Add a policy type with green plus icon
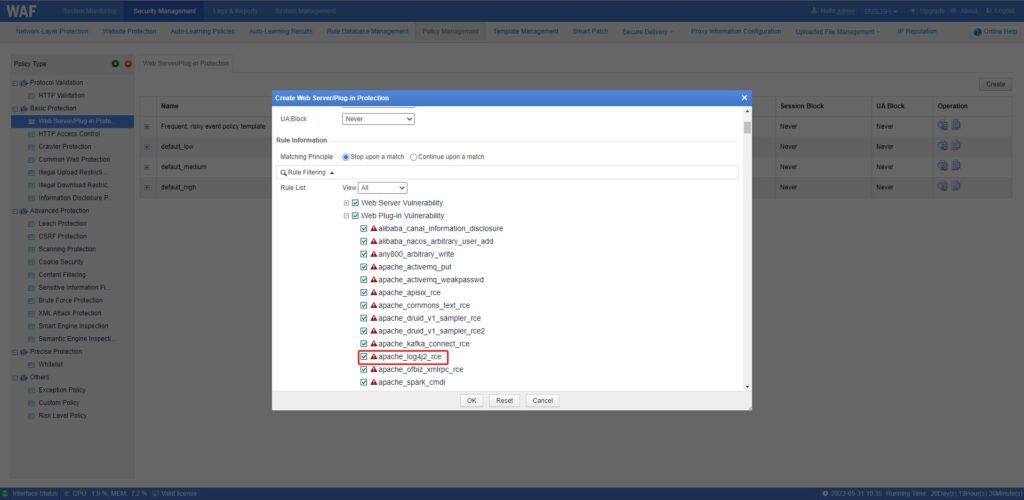Viewport: 1024px width, 500px height. point(116,63)
